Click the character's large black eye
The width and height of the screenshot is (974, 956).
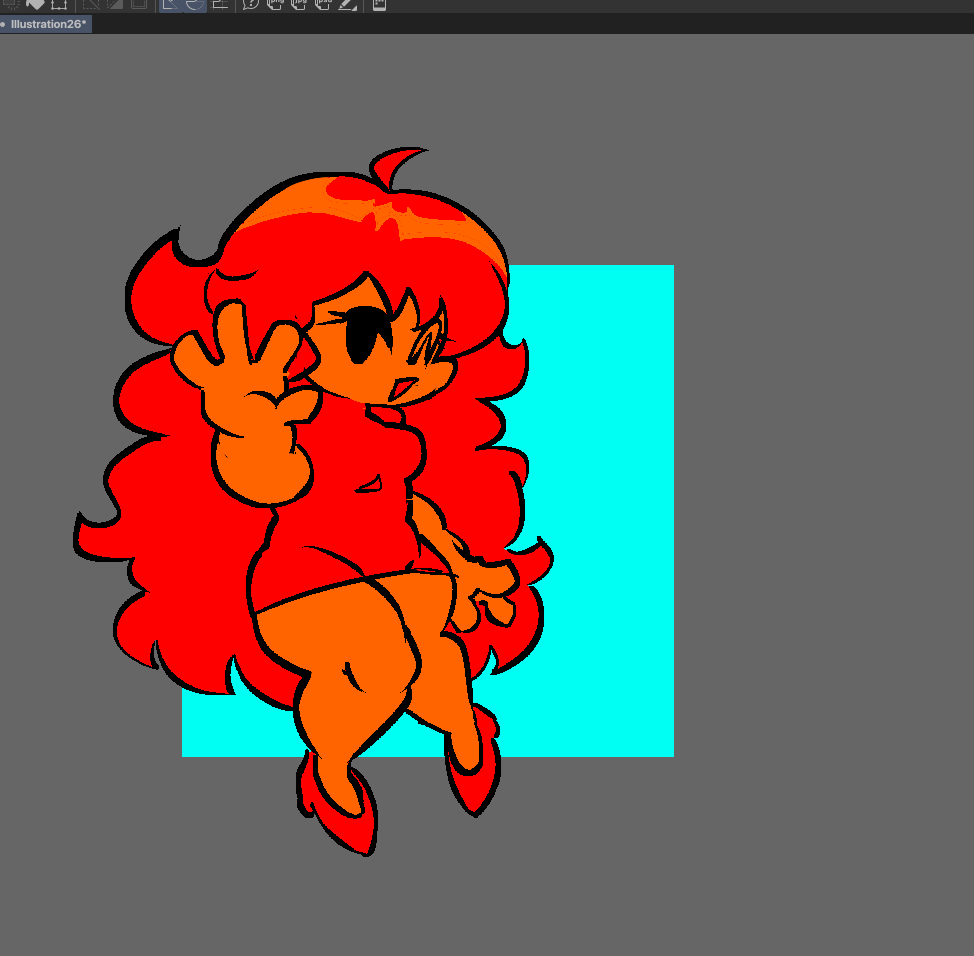click(x=362, y=337)
